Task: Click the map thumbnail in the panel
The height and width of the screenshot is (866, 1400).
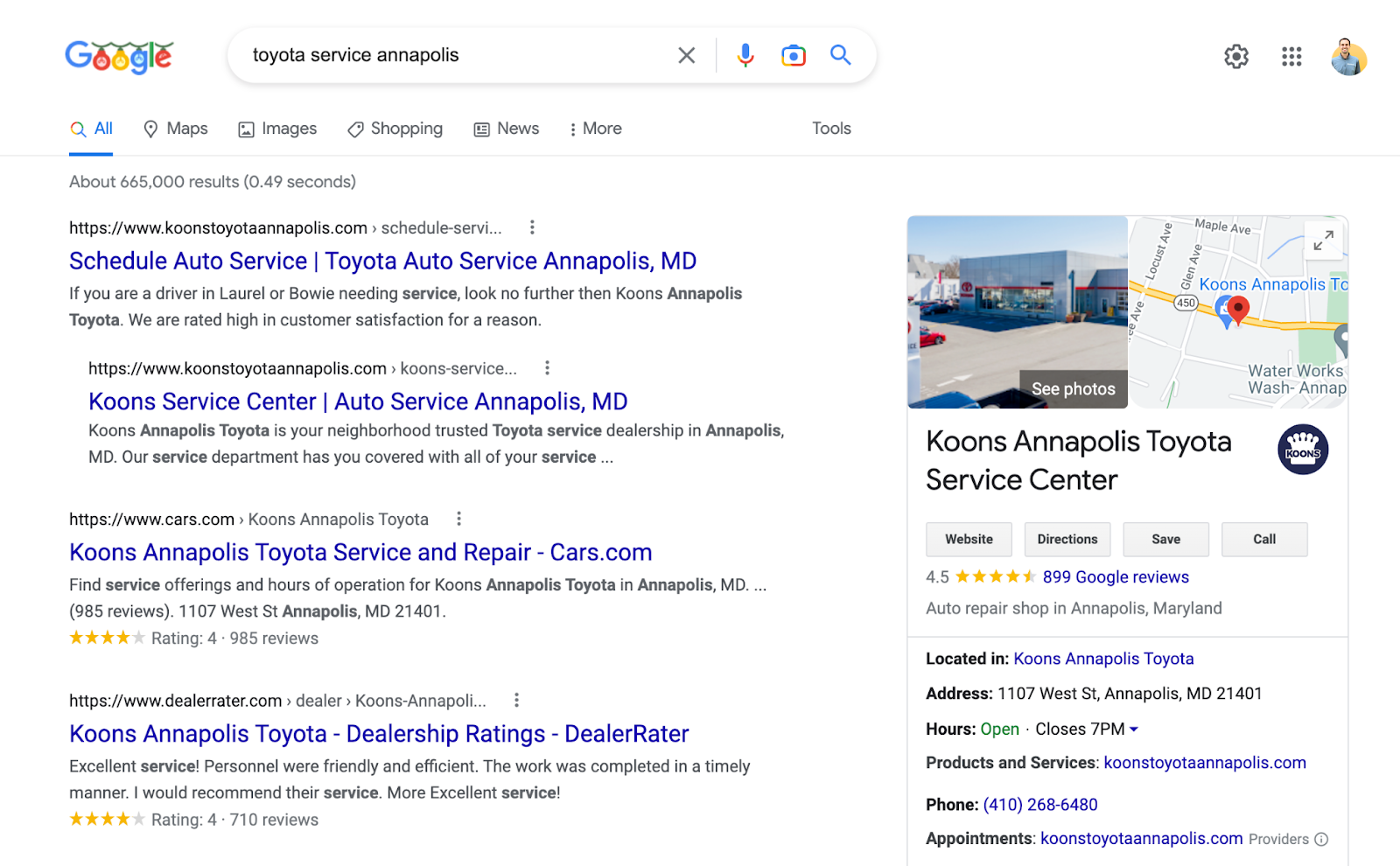Action: click(x=1239, y=312)
